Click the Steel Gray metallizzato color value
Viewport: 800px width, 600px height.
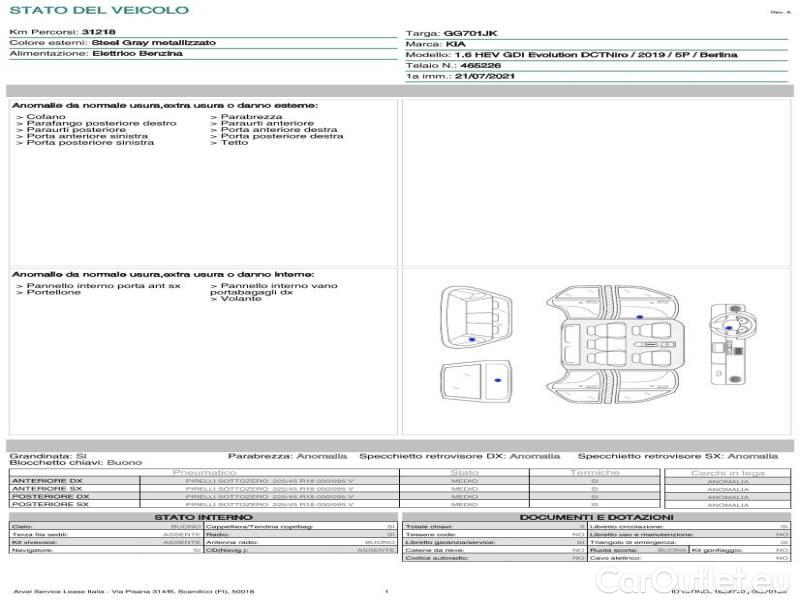coord(154,42)
